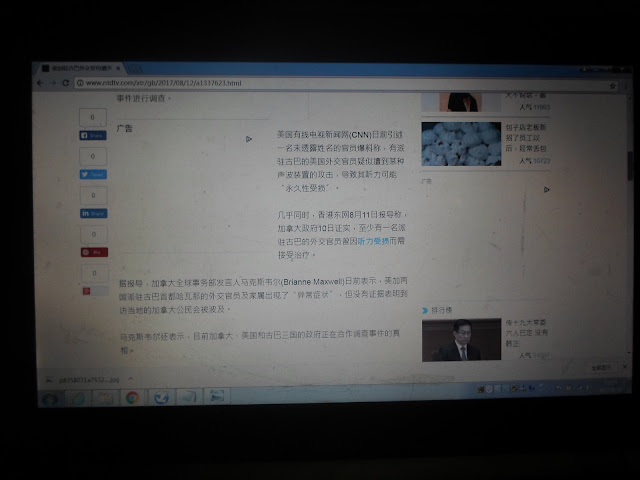This screenshot has height=480, width=640.
Task: Follow the blue 听力受损 hyperlink
Action: click(373, 241)
